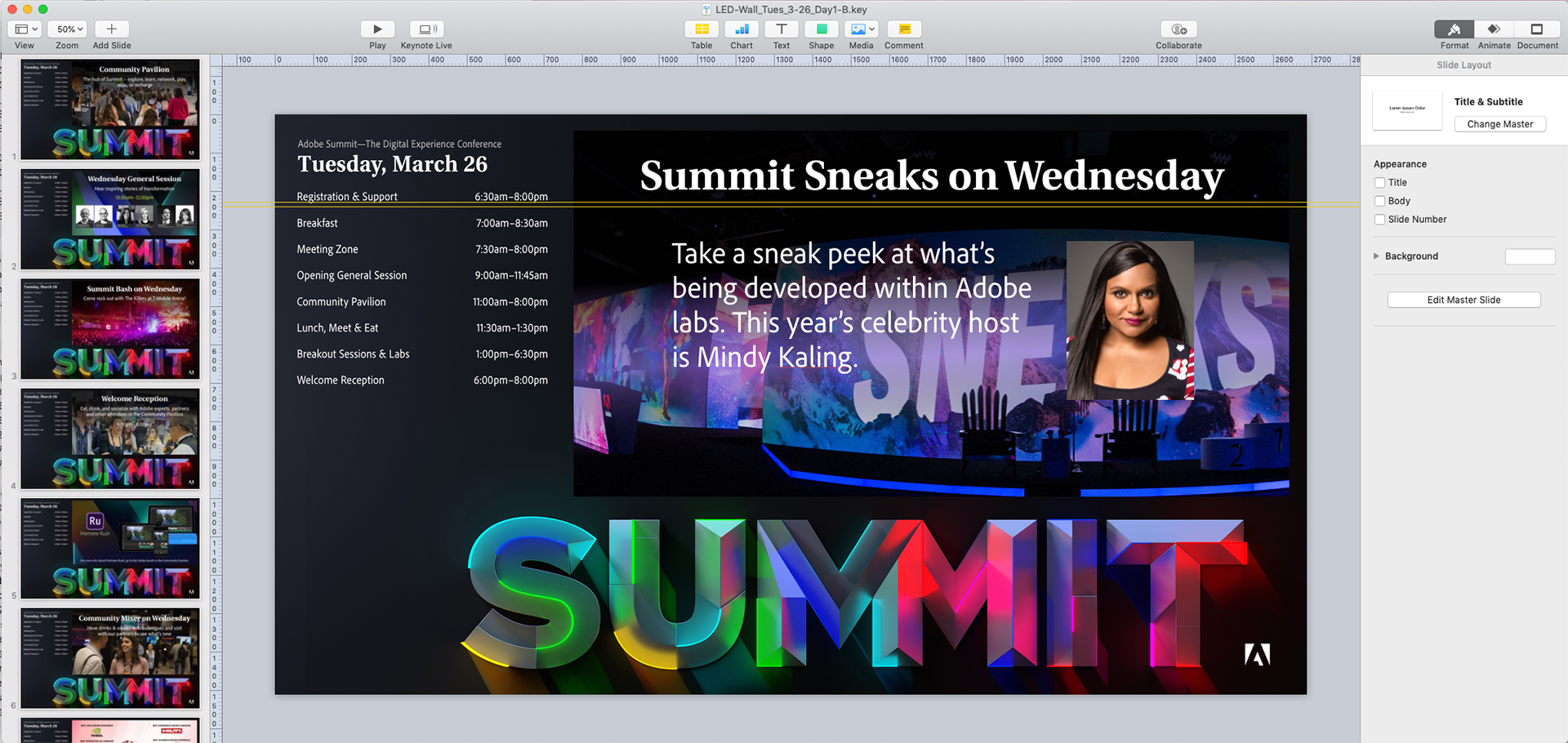Open the Media dropdown in toolbar
The height and width of the screenshot is (743, 1568).
862,29
